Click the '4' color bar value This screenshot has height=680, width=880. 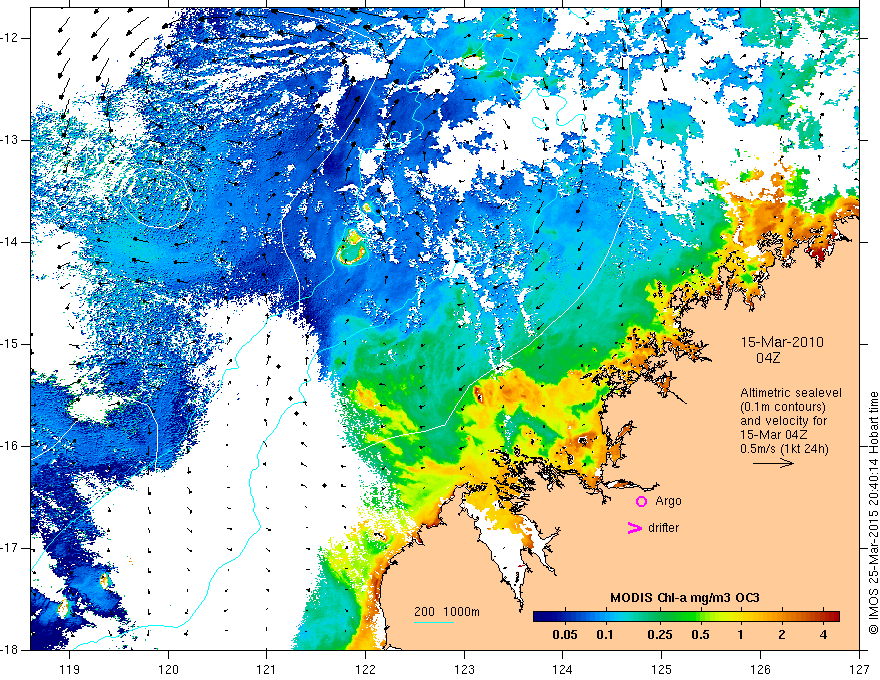823,635
